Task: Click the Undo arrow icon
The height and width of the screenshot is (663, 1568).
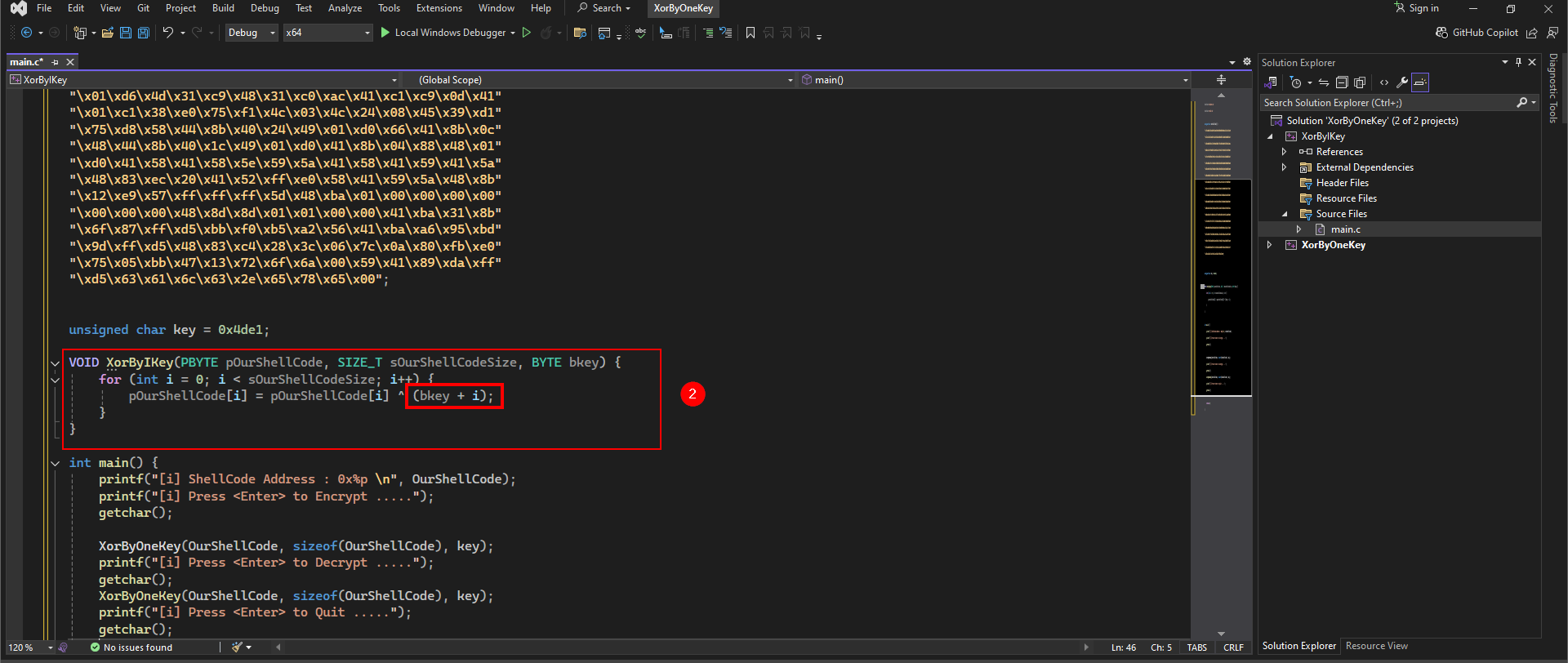Action: (x=167, y=33)
